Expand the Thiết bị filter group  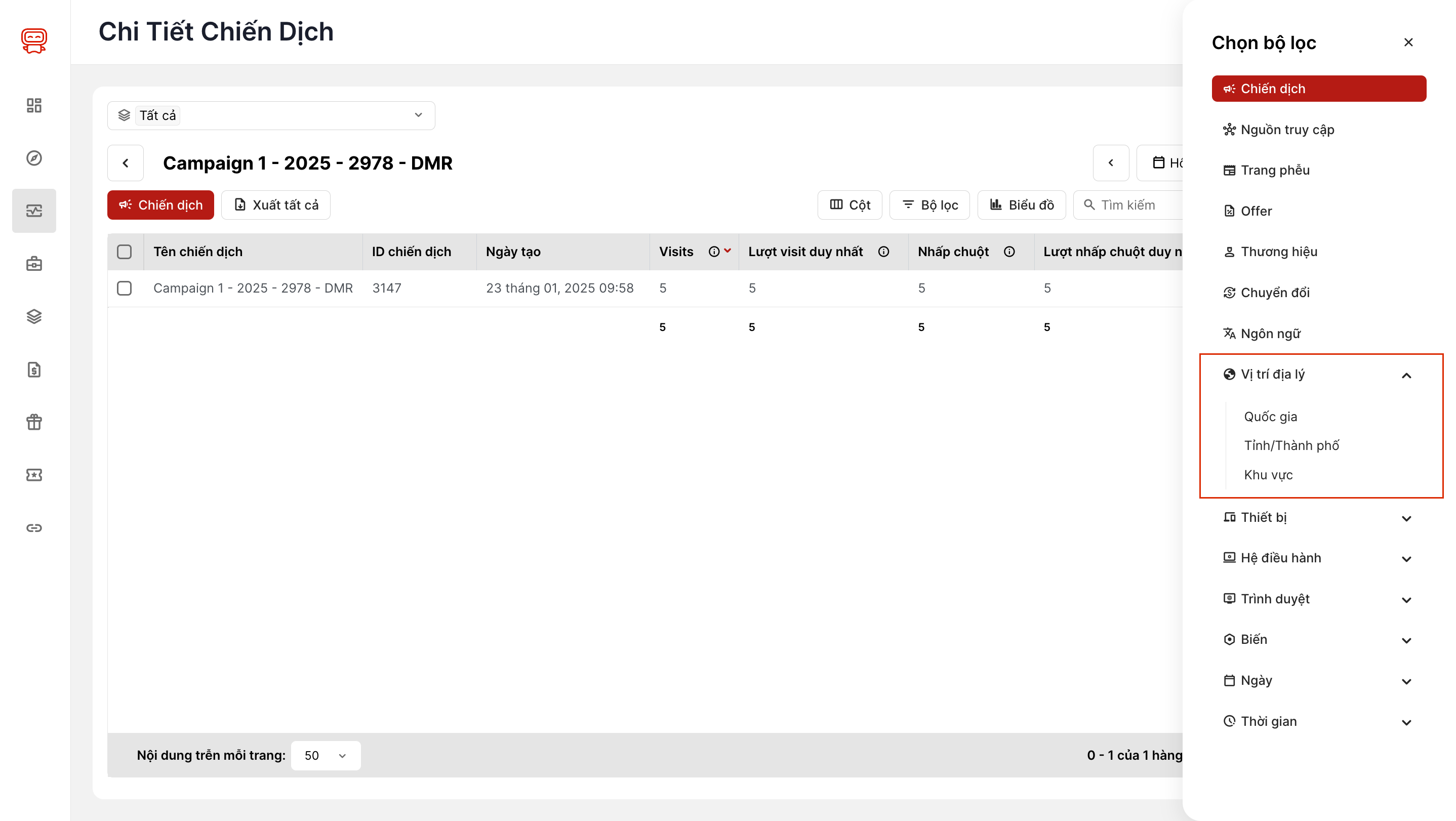point(1406,518)
